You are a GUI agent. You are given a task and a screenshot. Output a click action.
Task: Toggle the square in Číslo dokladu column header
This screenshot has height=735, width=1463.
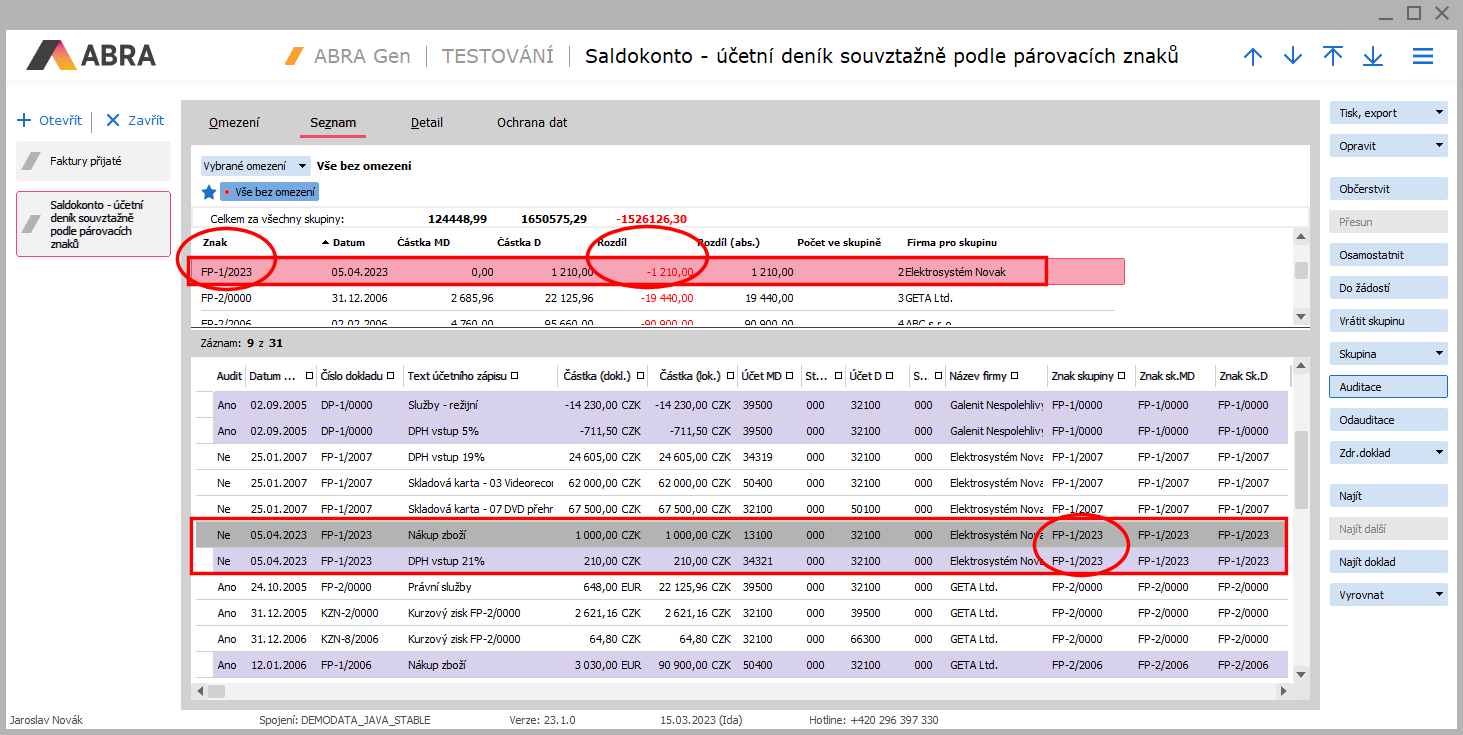390,376
